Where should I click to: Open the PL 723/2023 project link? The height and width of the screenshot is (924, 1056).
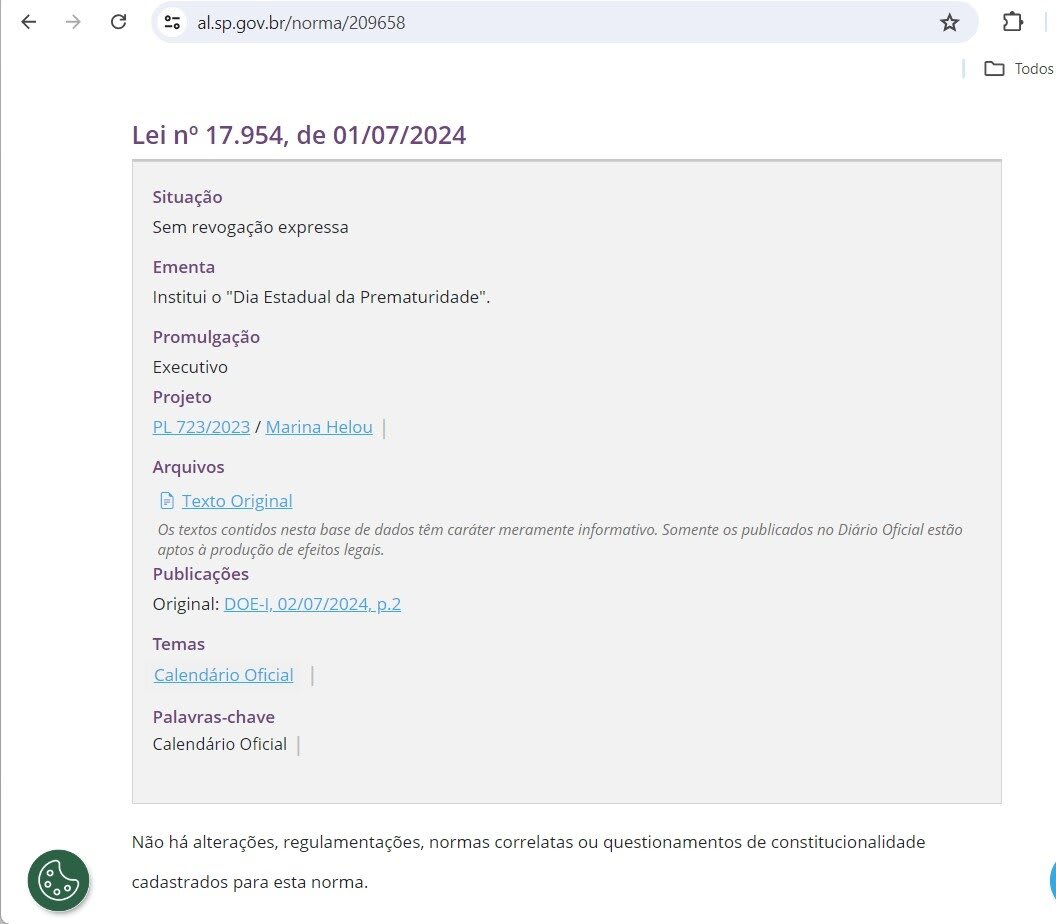coord(201,427)
